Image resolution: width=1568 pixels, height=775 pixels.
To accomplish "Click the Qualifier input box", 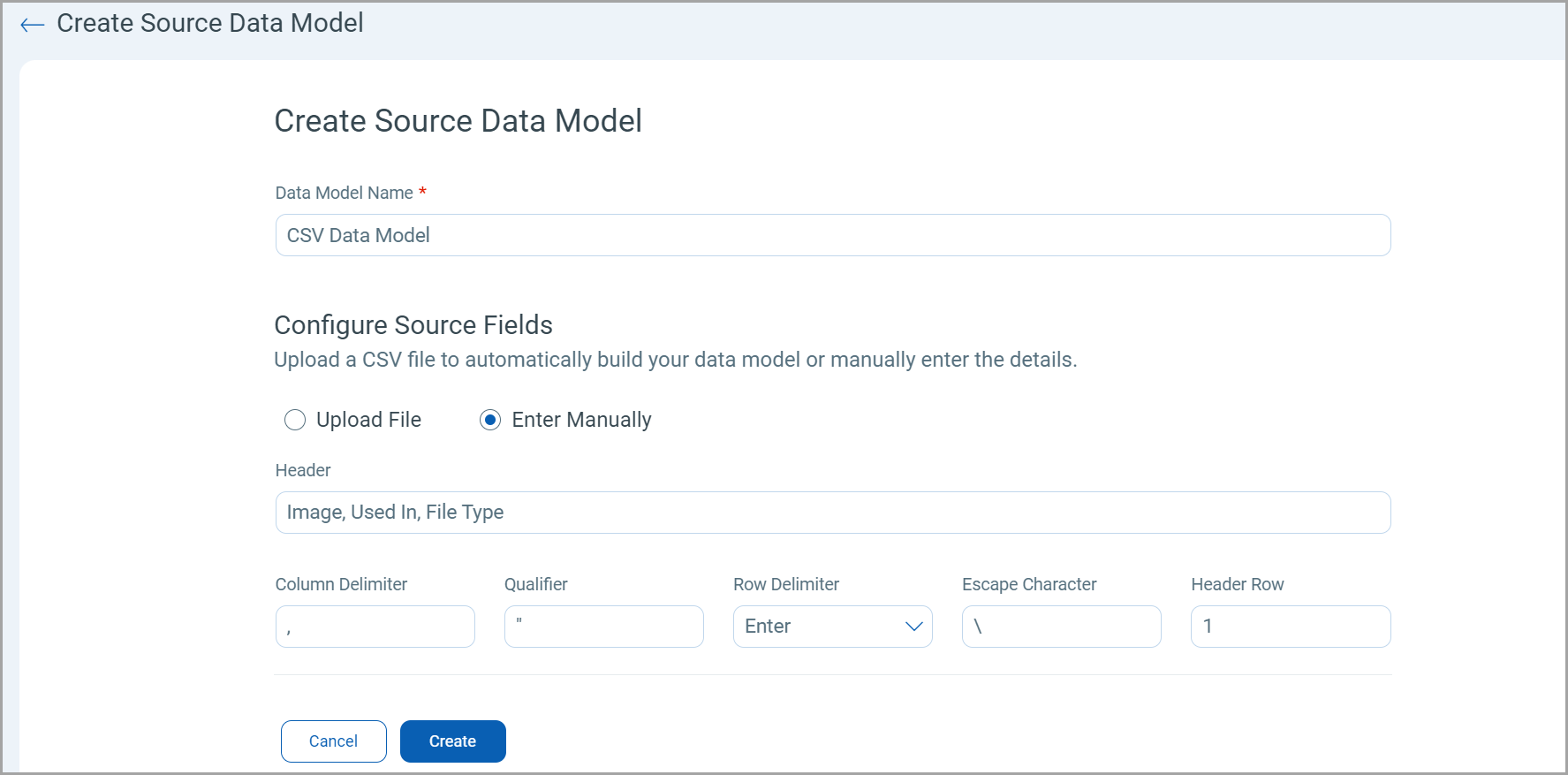I will (603, 627).
